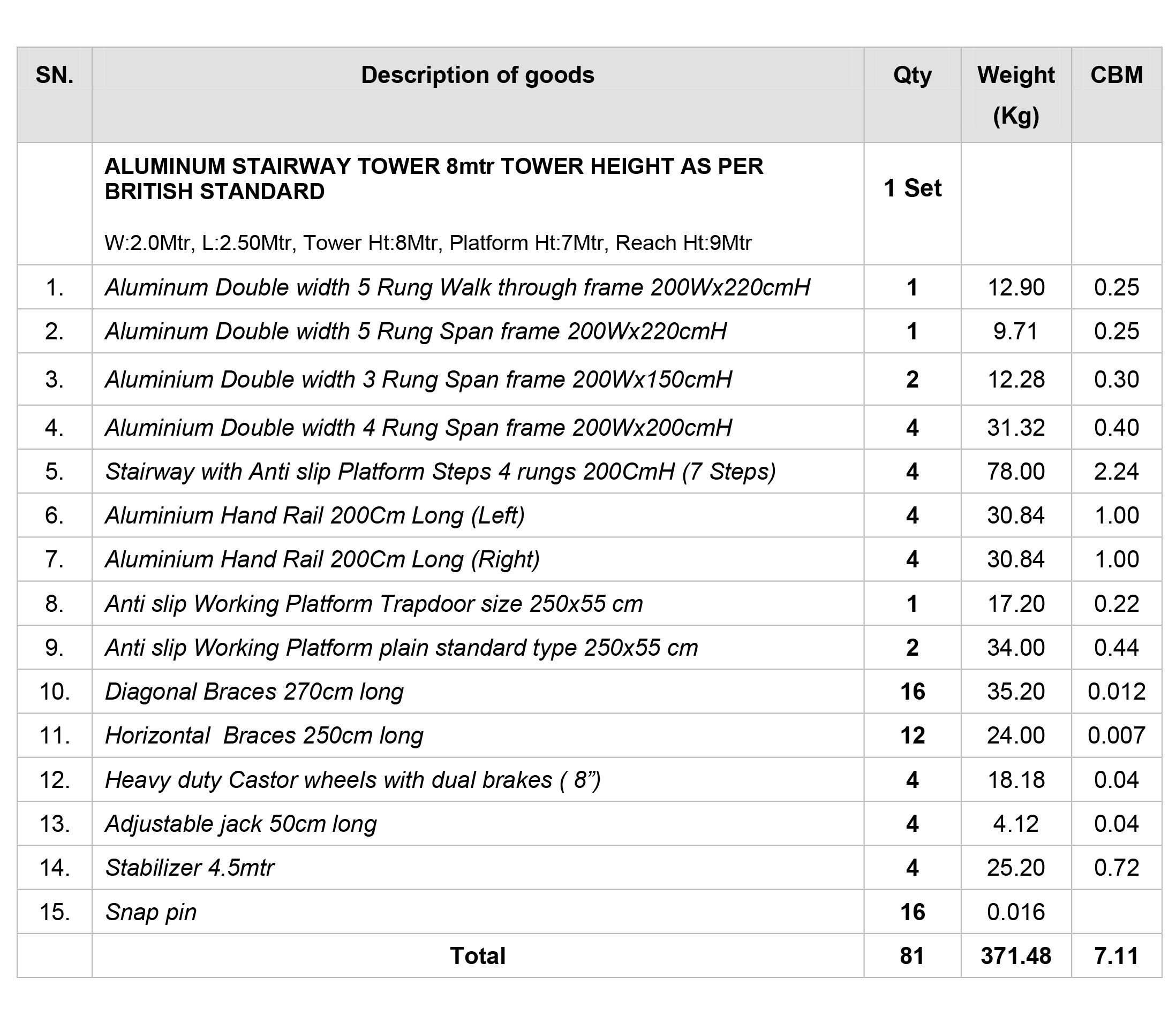
Task: Select the Stabilizer 4.5mtr description
Action: (x=190, y=867)
